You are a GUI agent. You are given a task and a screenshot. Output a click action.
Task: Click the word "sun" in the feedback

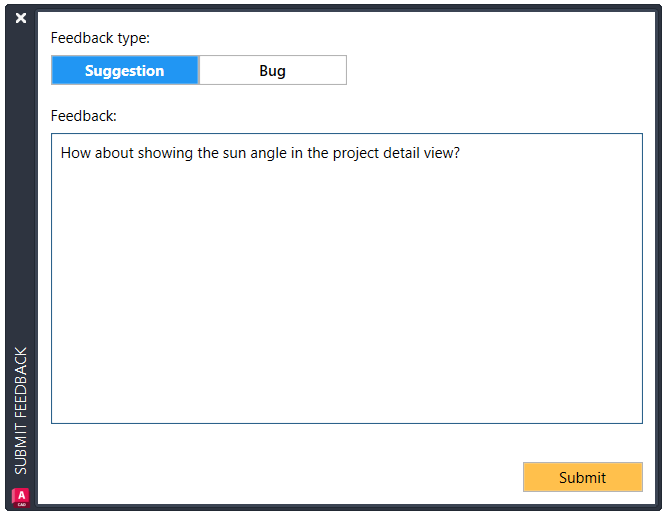tap(235, 153)
